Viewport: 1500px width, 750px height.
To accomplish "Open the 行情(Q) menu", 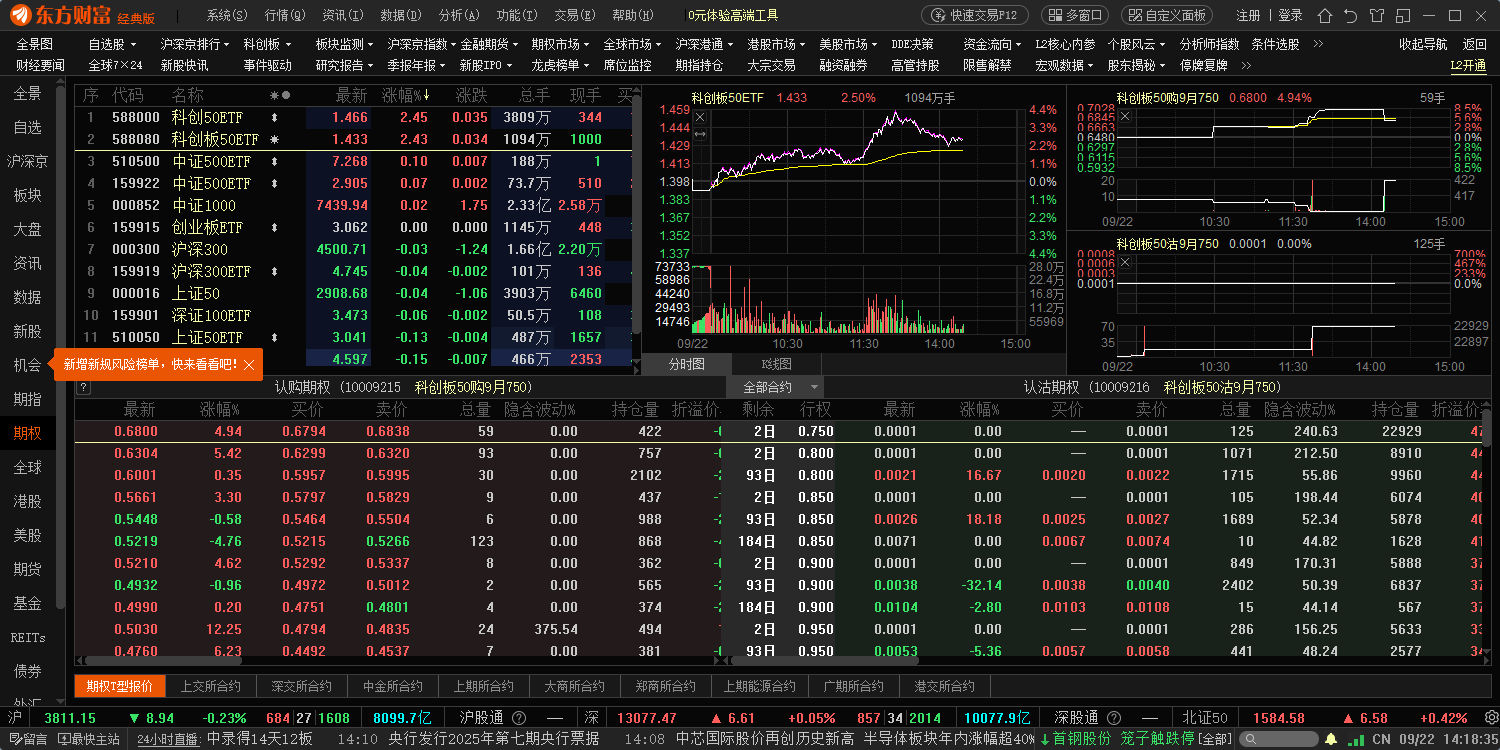I will point(285,15).
